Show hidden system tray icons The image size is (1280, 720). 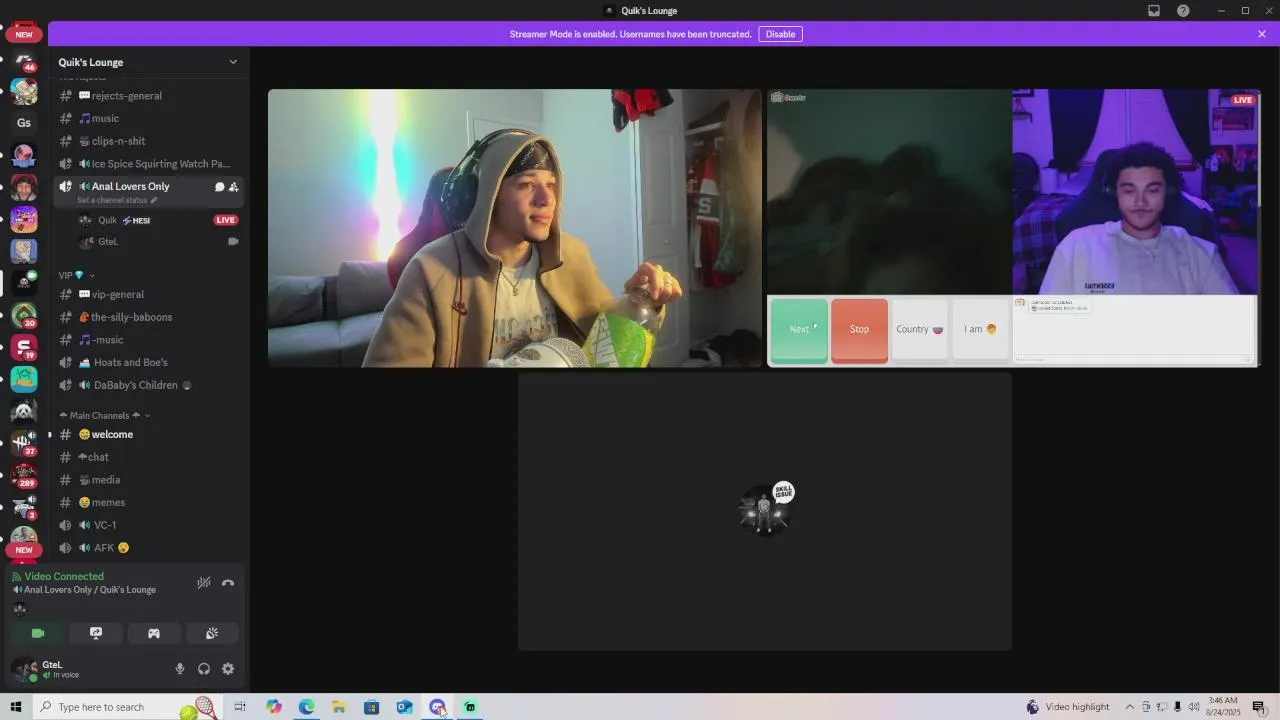(1130, 707)
